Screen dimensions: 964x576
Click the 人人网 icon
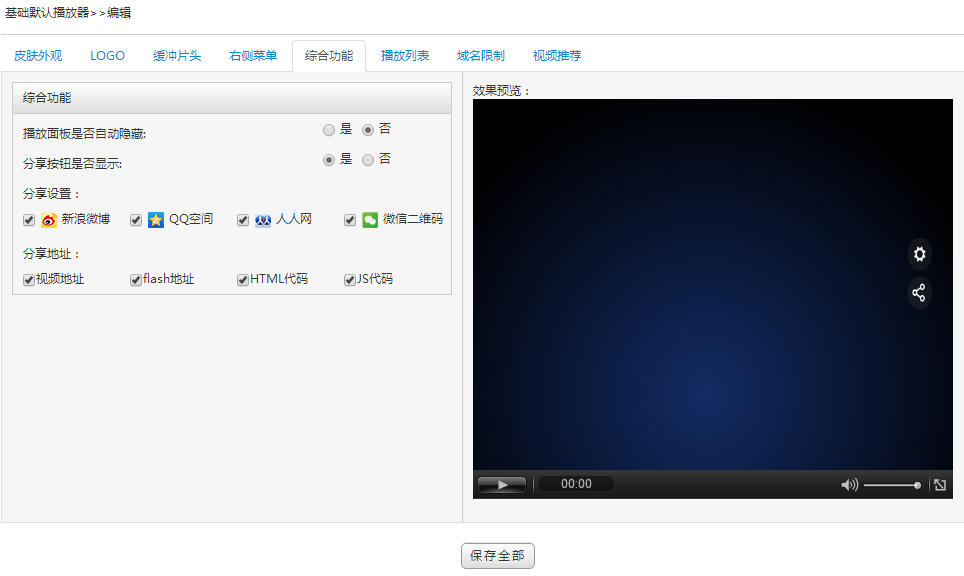[x=263, y=219]
